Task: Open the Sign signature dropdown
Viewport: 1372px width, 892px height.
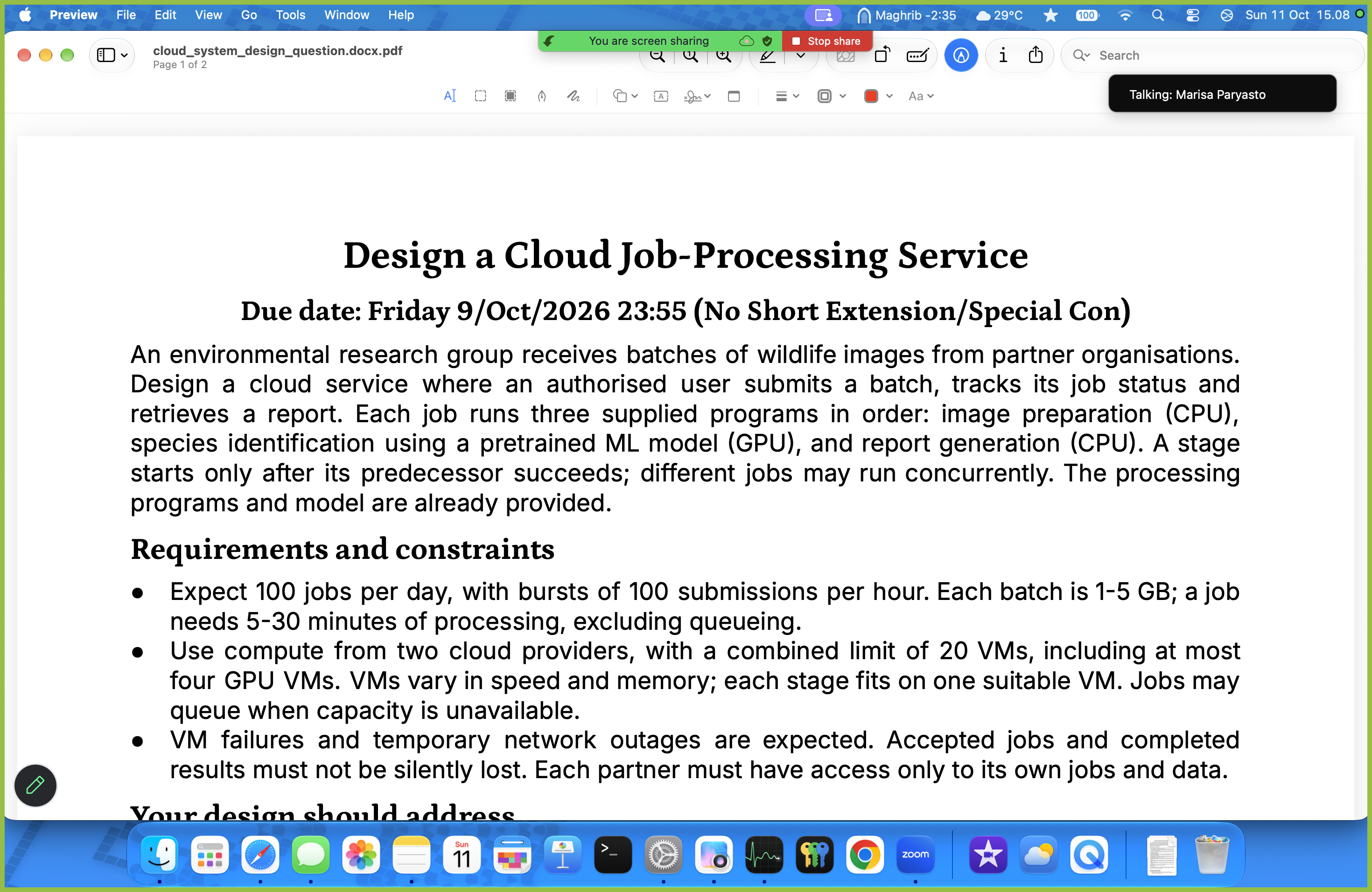Action: pyautogui.click(x=697, y=96)
